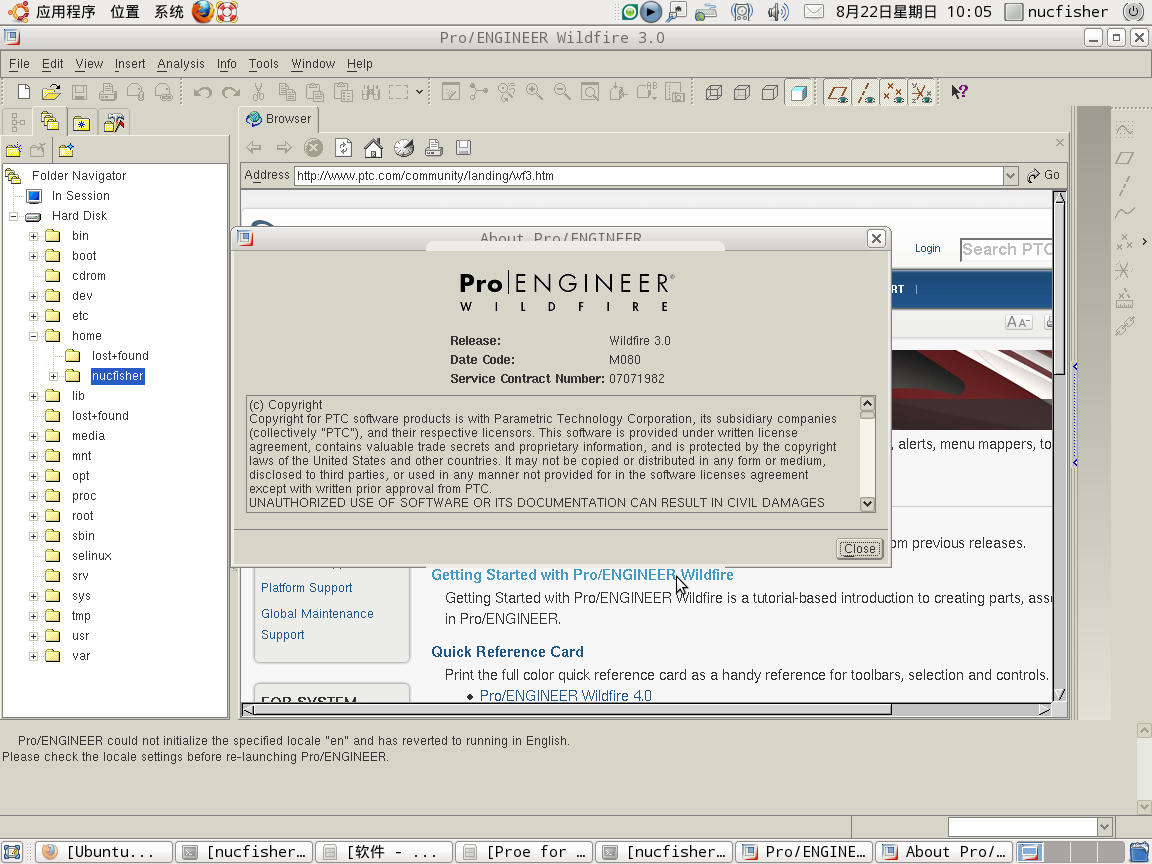The height and width of the screenshot is (864, 1152).
Task: Open the Favorites navigator tab icon
Action: coord(82,123)
